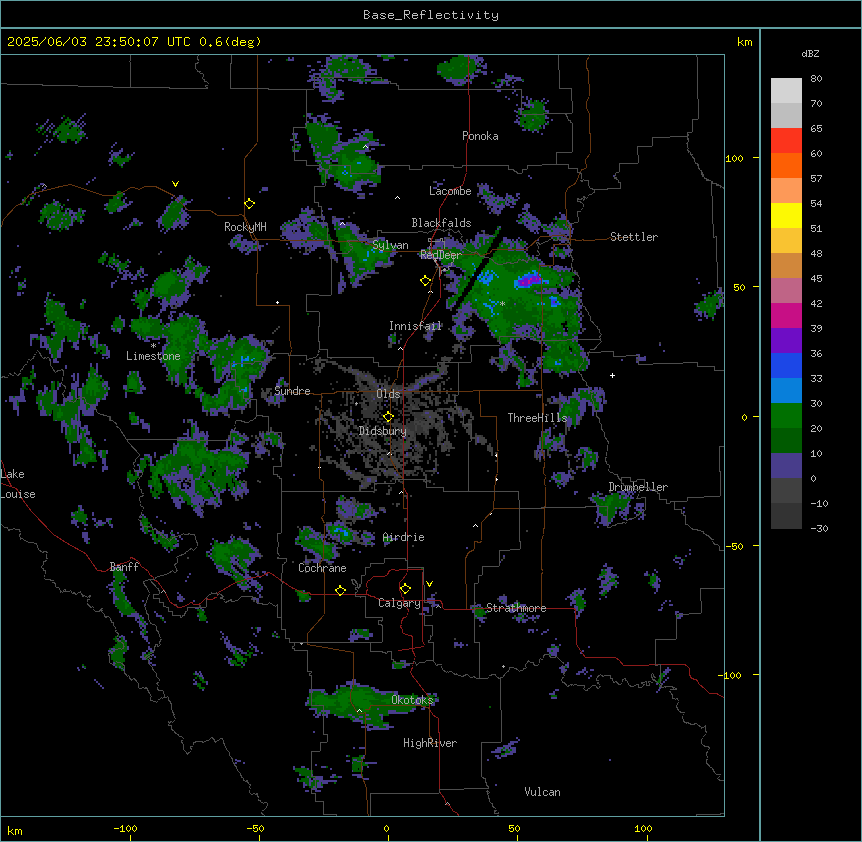
Task: Click the yellow radar site marker near Olds
Action: (x=388, y=417)
